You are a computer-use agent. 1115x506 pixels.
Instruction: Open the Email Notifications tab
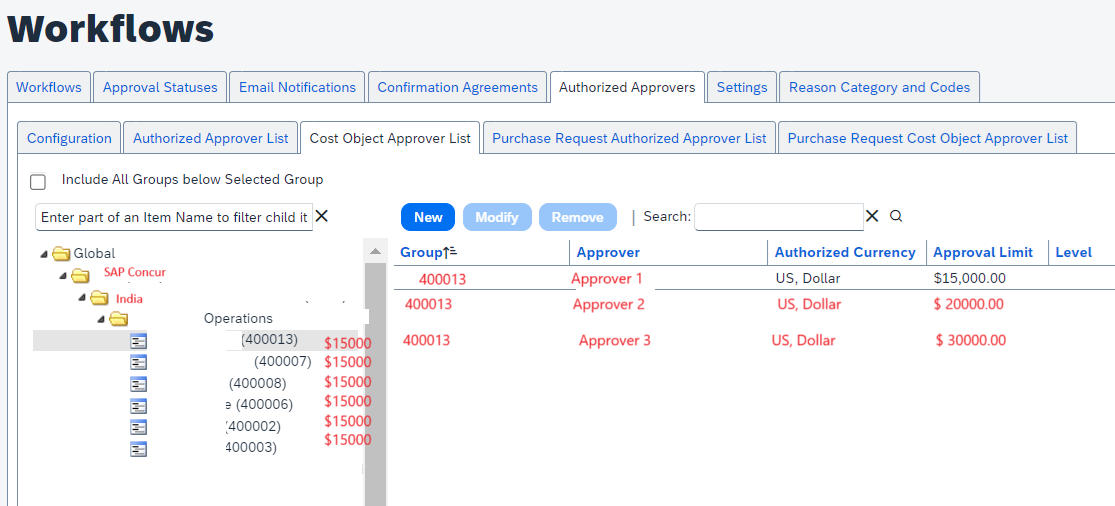[x=297, y=87]
